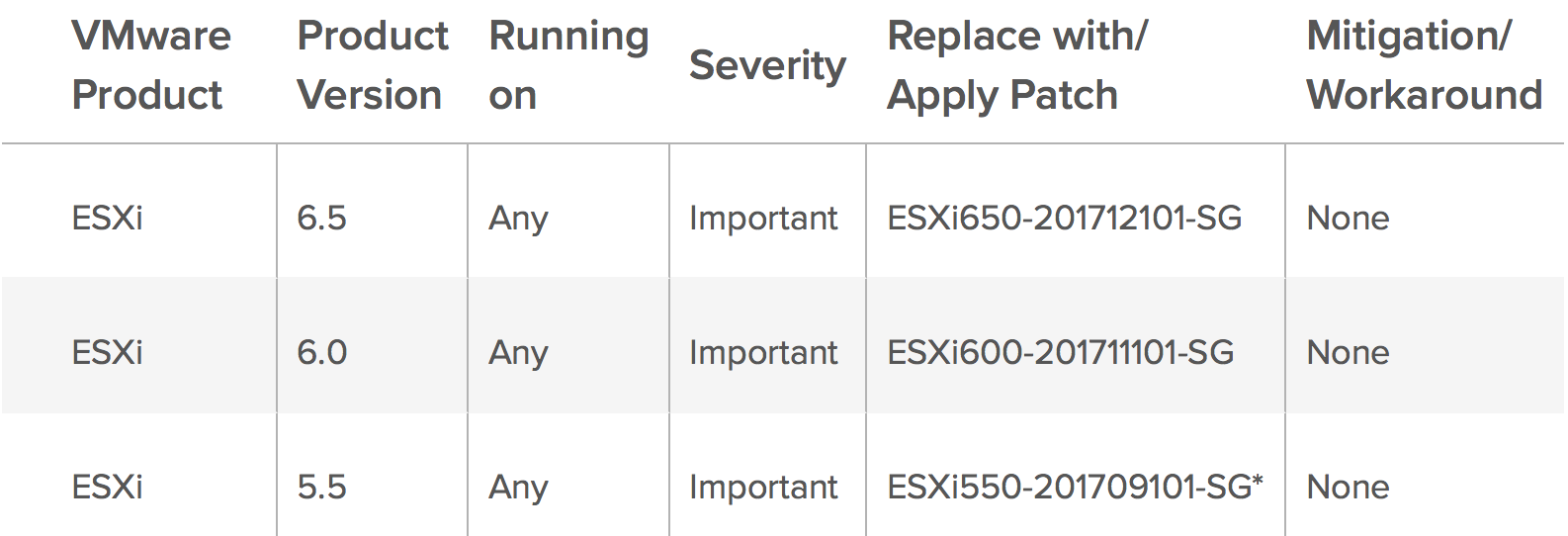Click the Product Version column header
Image resolution: width=1568 pixels, height=536 pixels.
372,65
